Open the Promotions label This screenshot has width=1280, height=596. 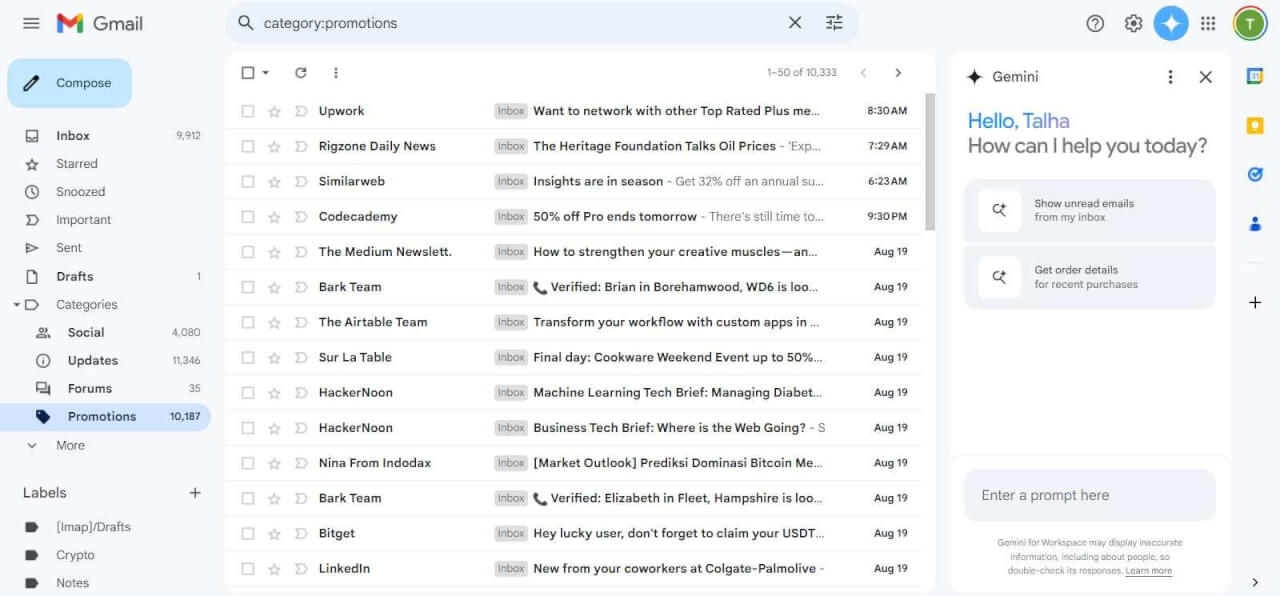click(x=101, y=416)
